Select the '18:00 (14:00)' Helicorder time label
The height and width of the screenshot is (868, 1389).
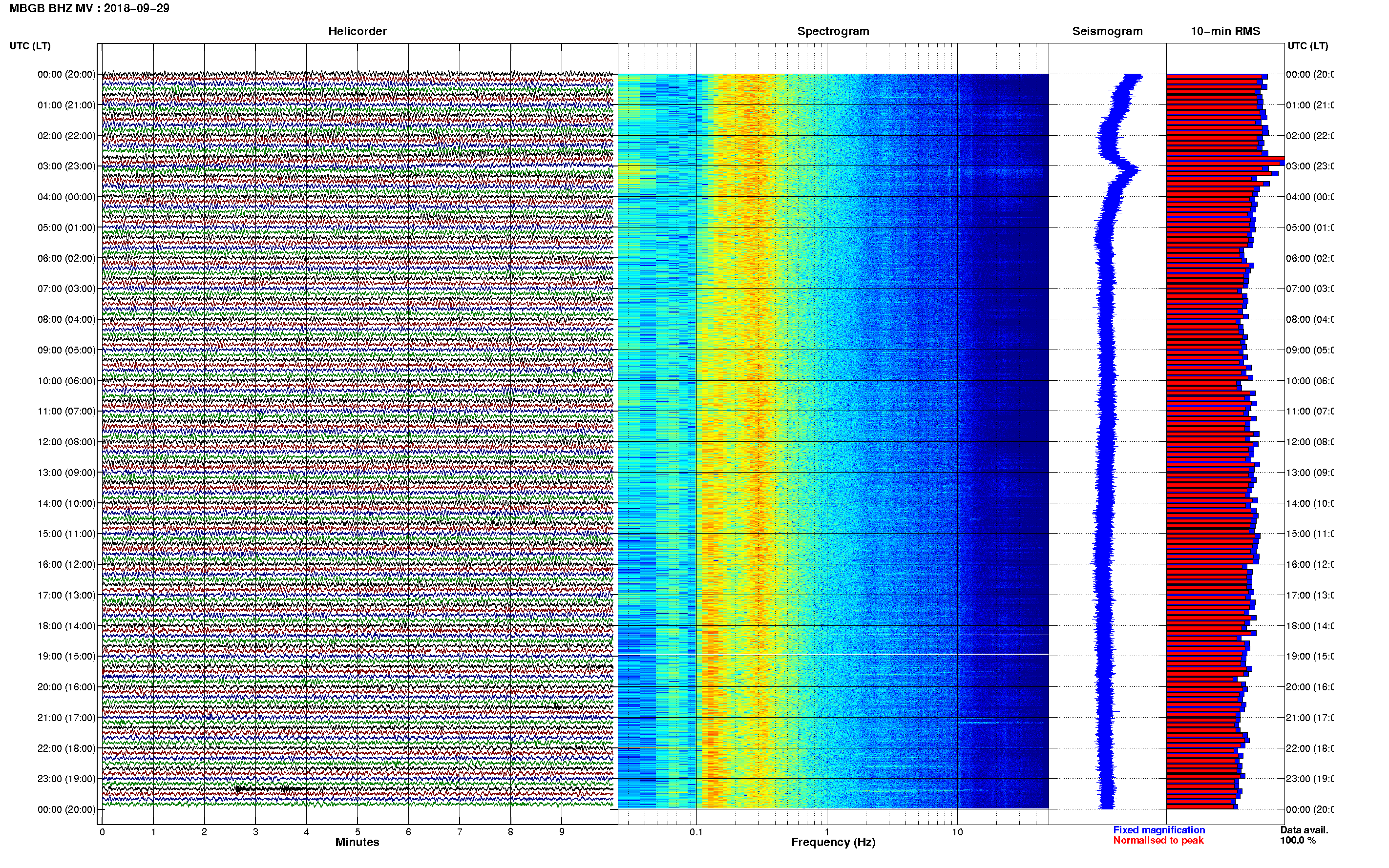[66, 626]
